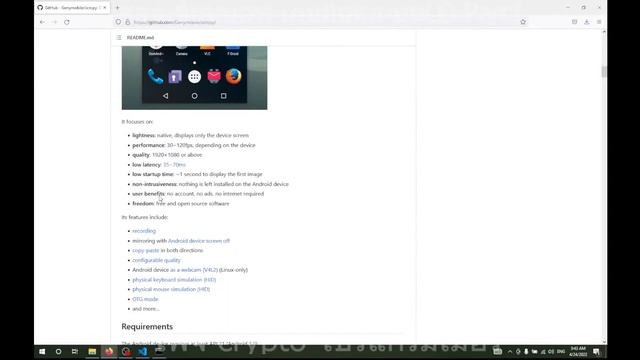Open the recording feature link
Viewport: 640px width, 360px height.
point(144,231)
